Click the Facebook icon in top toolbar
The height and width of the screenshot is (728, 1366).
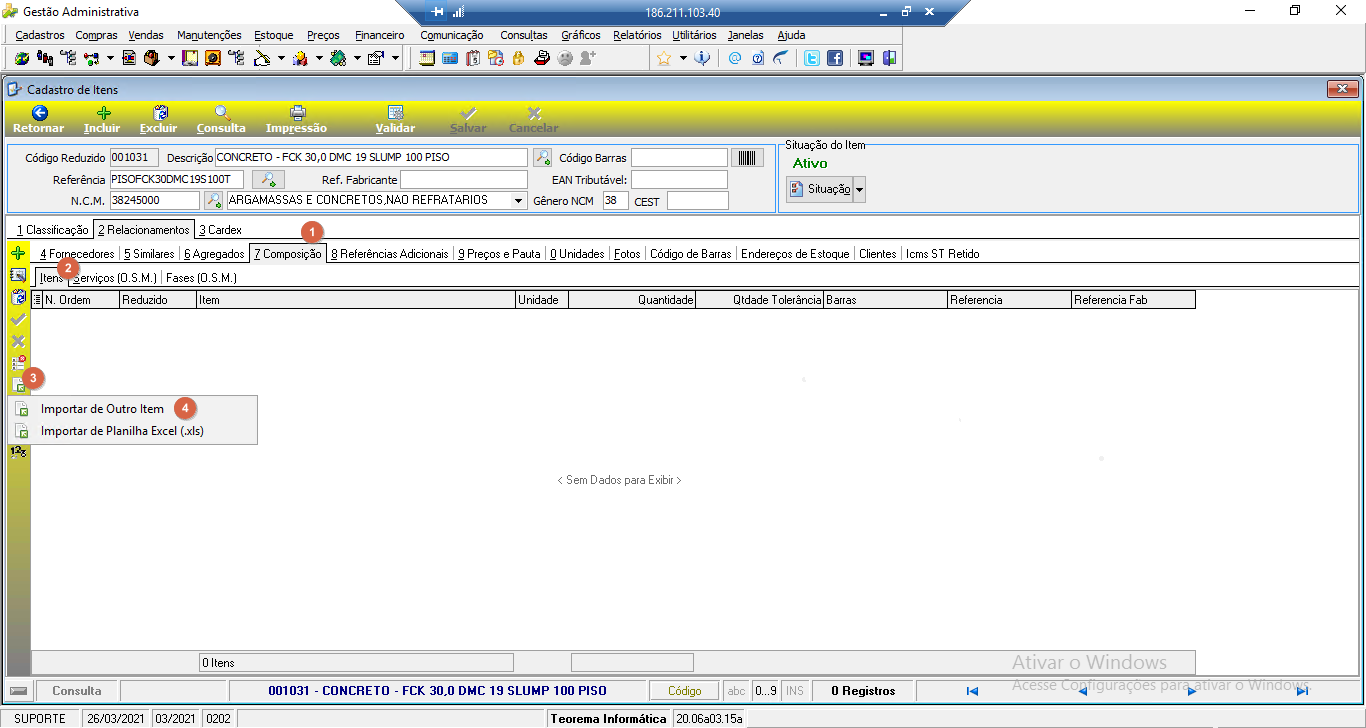click(834, 58)
